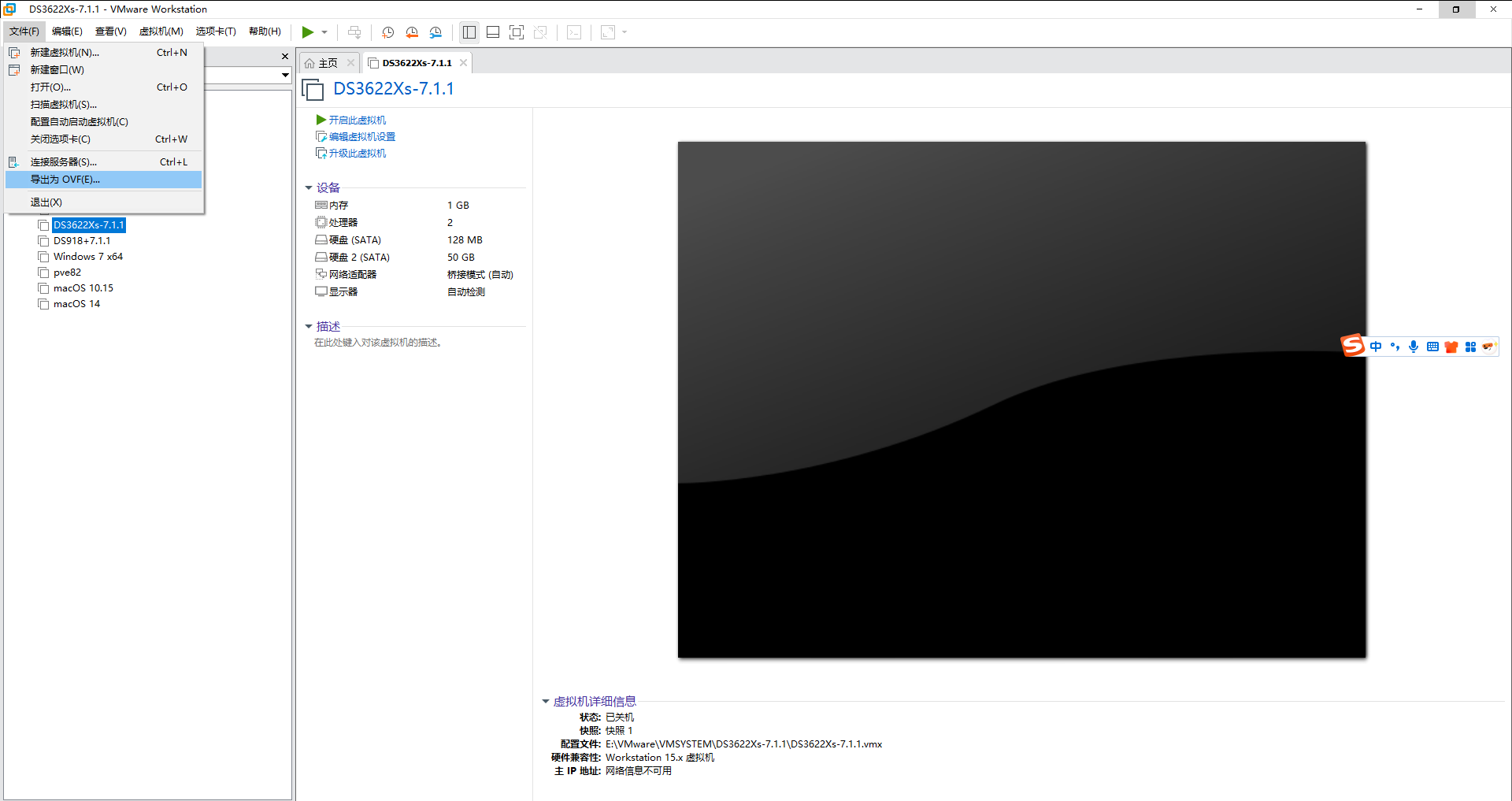The image size is (1512, 801).
Task: Open the 文件(F) menu
Action: (x=24, y=32)
